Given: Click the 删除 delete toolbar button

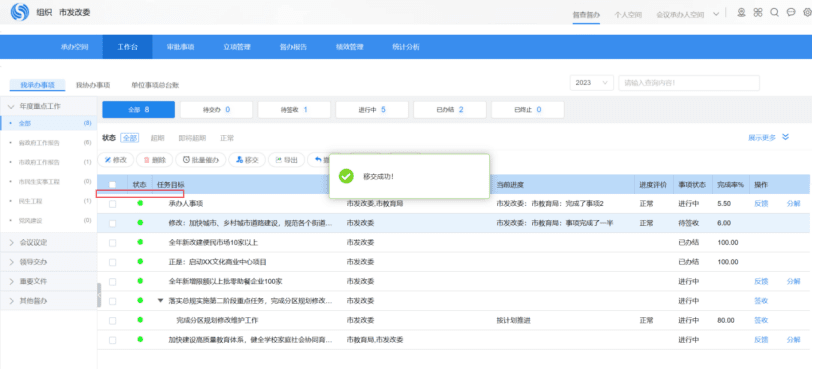Looking at the screenshot, I should point(155,160).
